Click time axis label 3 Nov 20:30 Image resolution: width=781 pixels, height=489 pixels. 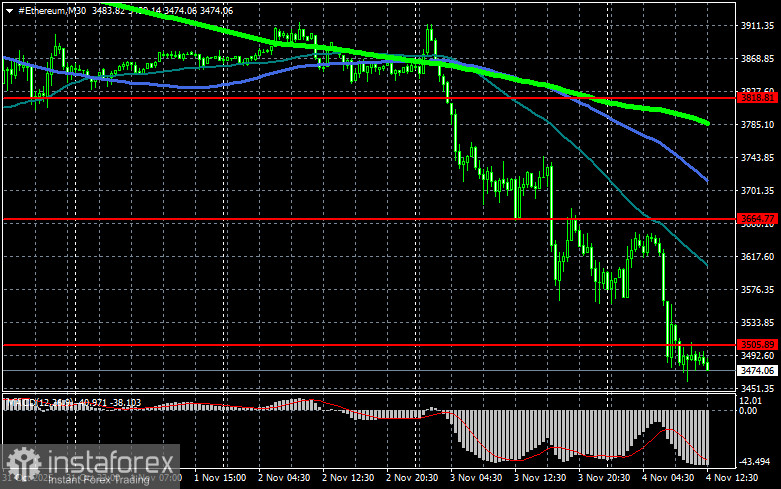(604, 478)
